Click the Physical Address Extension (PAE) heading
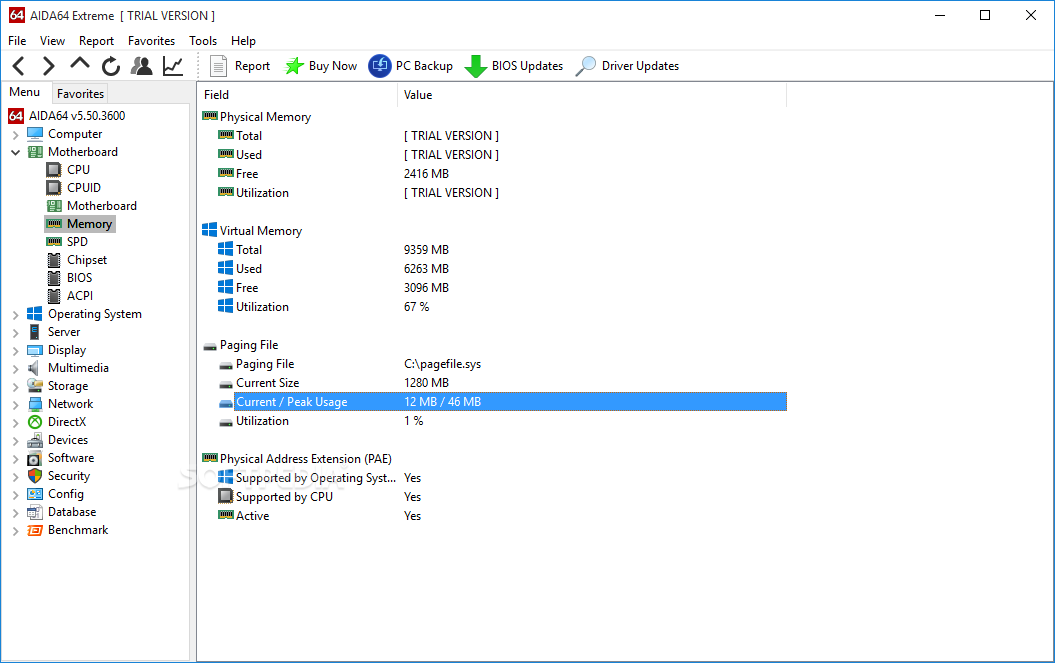1055x663 pixels. pyautogui.click(x=305, y=459)
